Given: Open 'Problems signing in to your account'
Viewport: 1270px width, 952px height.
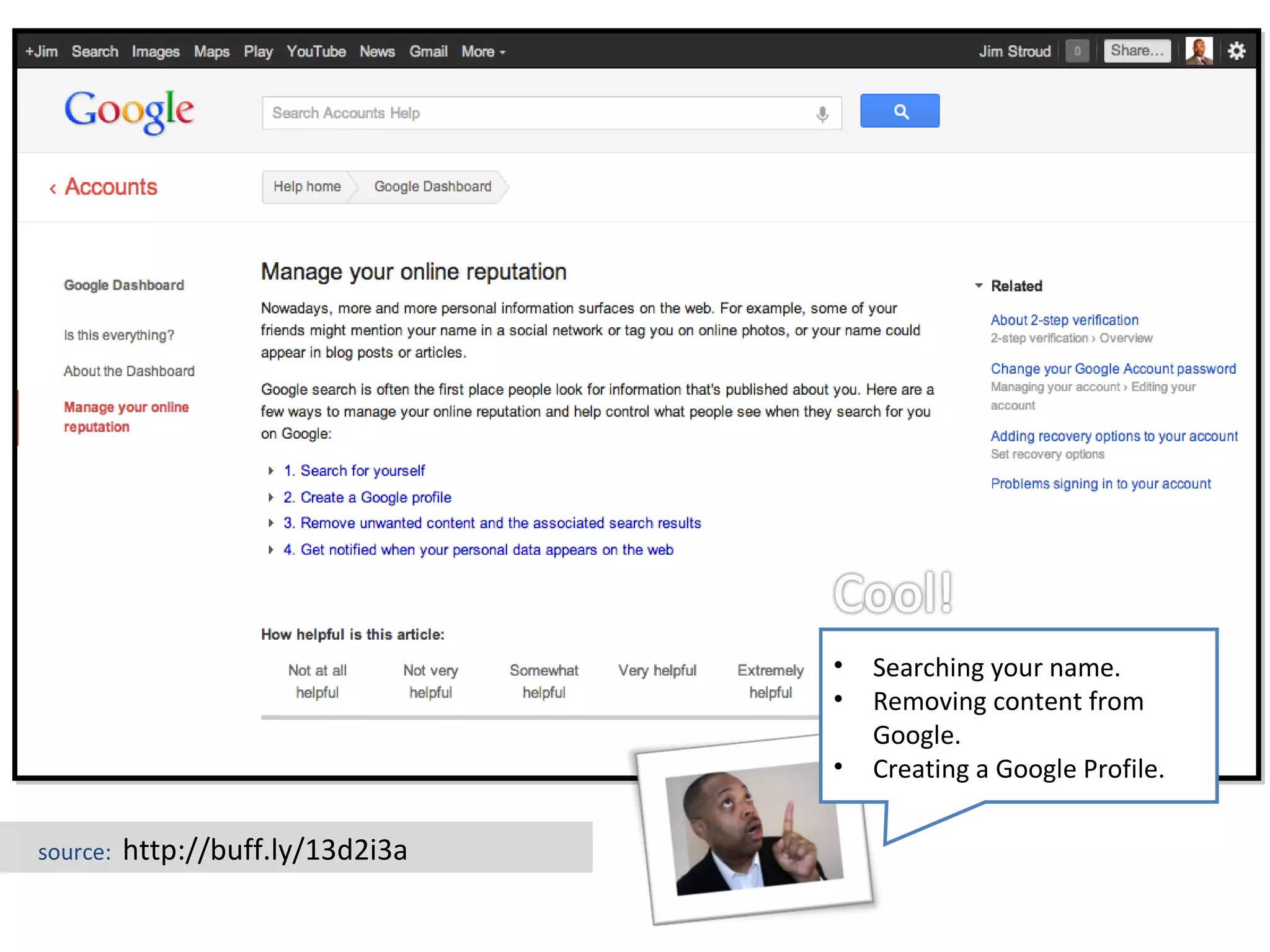Looking at the screenshot, I should pos(1101,484).
